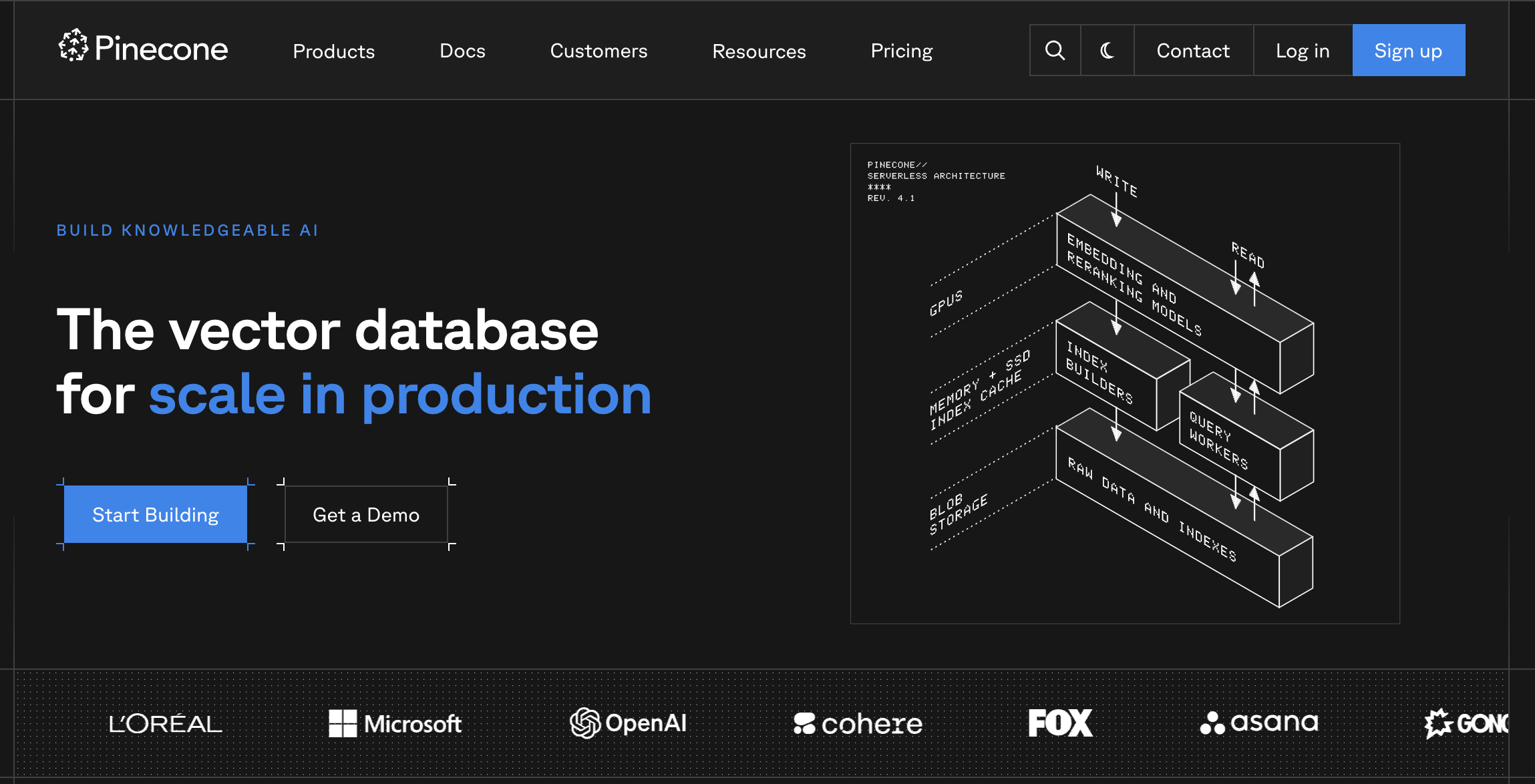This screenshot has height=784, width=1535.
Task: Click the OpenAI logo
Action: click(628, 723)
